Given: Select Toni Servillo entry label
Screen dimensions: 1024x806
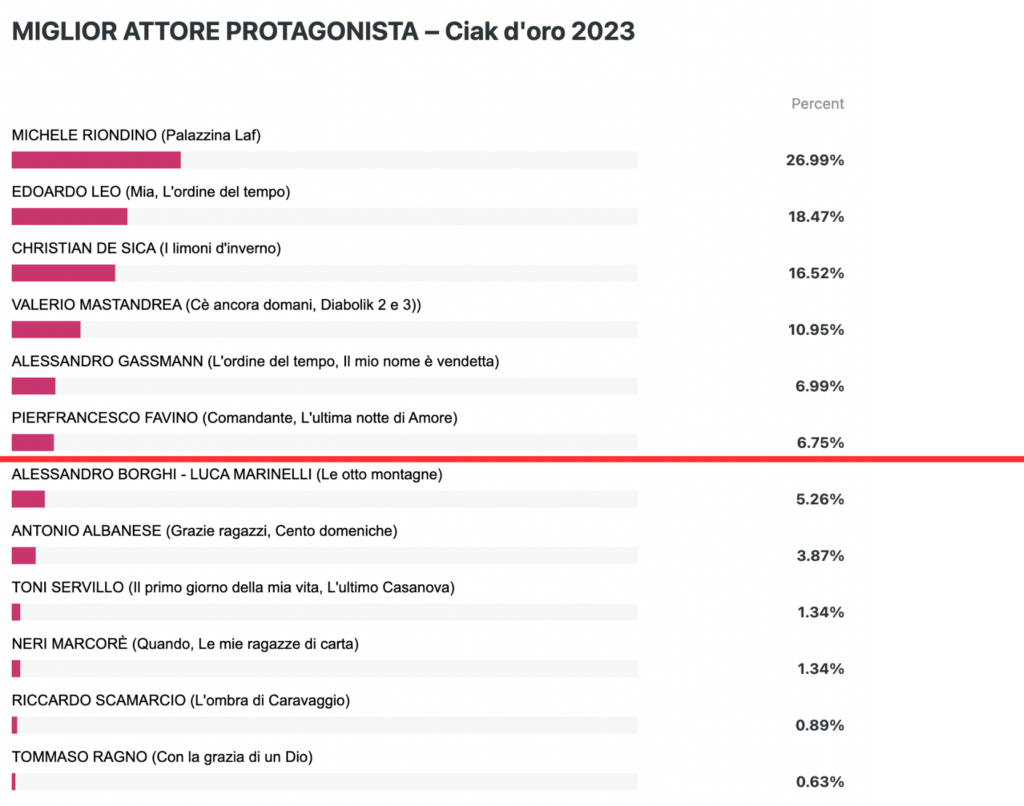Looking at the screenshot, I should (233, 587).
